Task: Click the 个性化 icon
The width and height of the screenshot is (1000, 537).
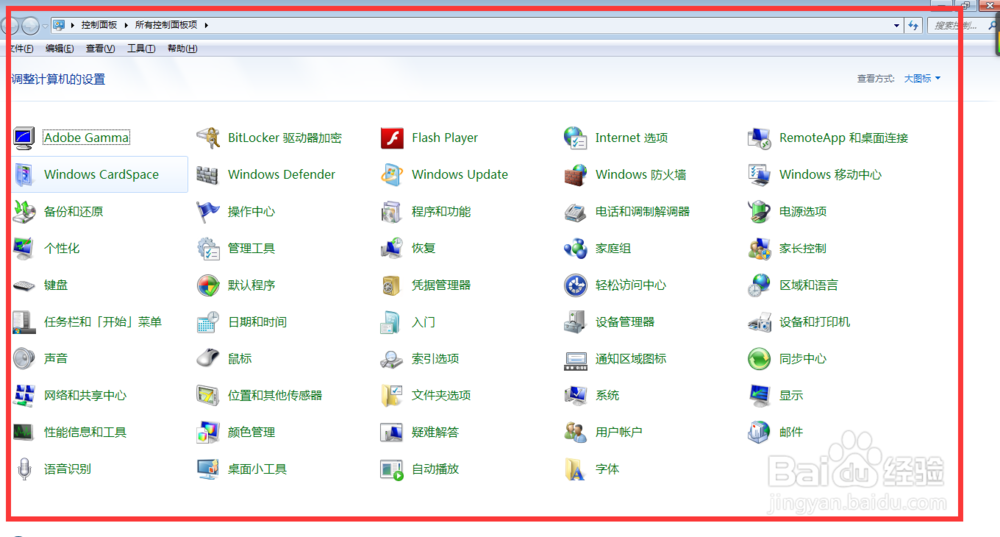Action: (24, 248)
